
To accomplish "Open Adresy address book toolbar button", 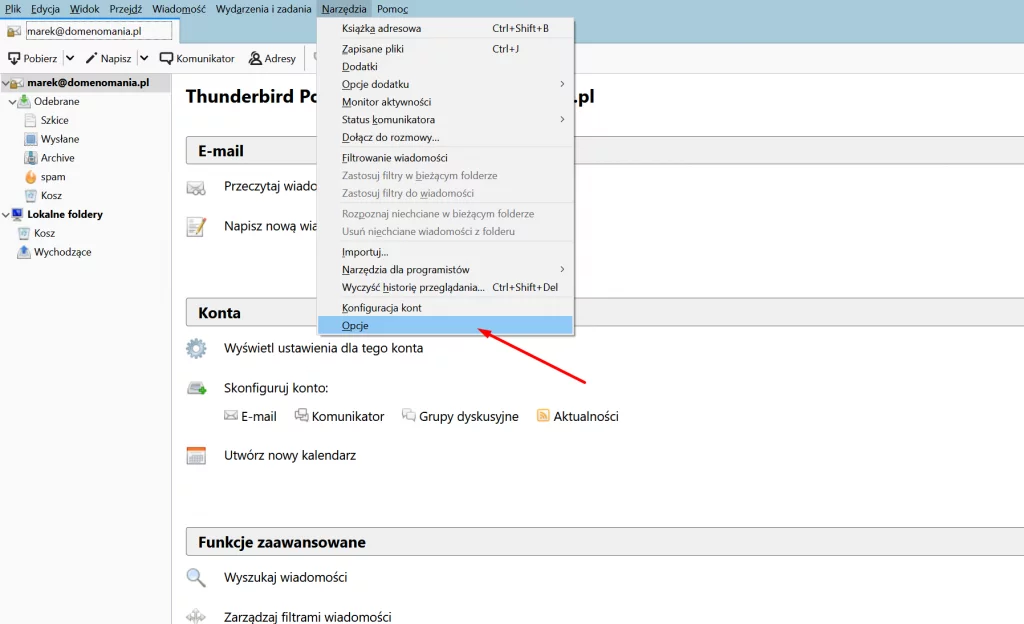I will [x=272, y=58].
